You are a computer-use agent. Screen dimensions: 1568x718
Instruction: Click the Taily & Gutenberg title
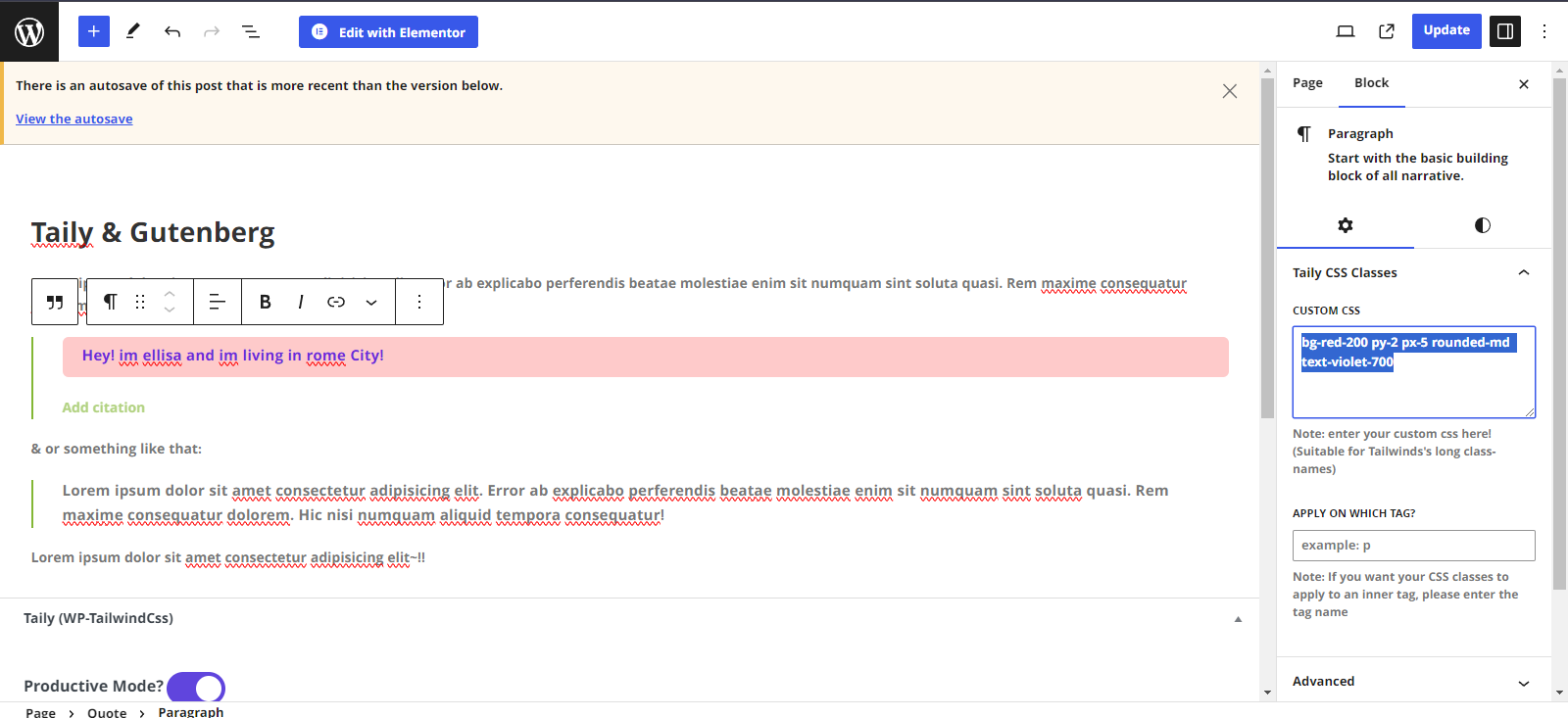click(x=153, y=232)
